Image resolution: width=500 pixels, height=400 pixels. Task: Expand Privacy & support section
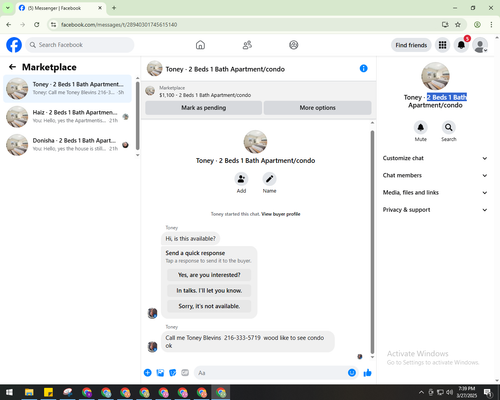pos(435,210)
